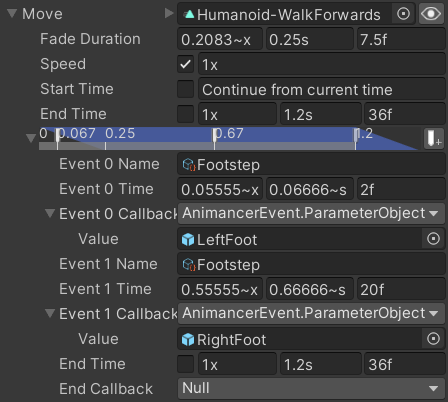Click the LeftFoot cube object icon
This screenshot has width=448, height=402.
tap(188, 240)
